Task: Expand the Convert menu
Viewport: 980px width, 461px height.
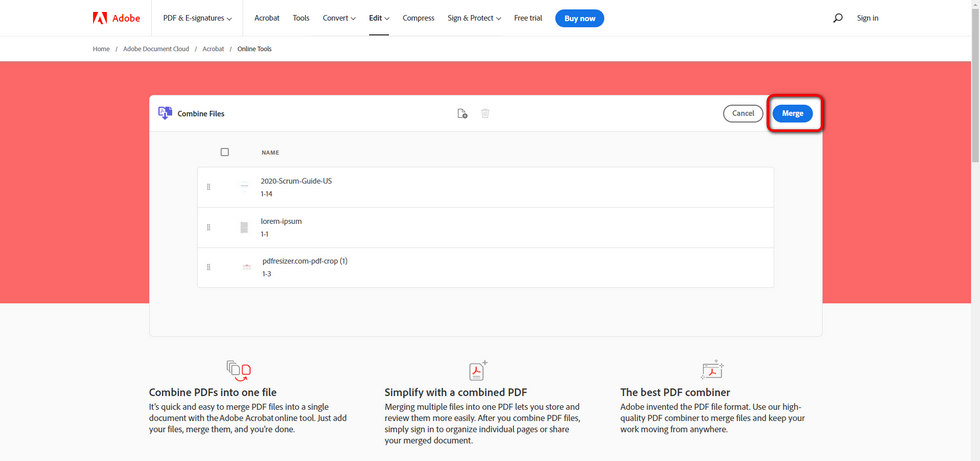Action: 341,18
